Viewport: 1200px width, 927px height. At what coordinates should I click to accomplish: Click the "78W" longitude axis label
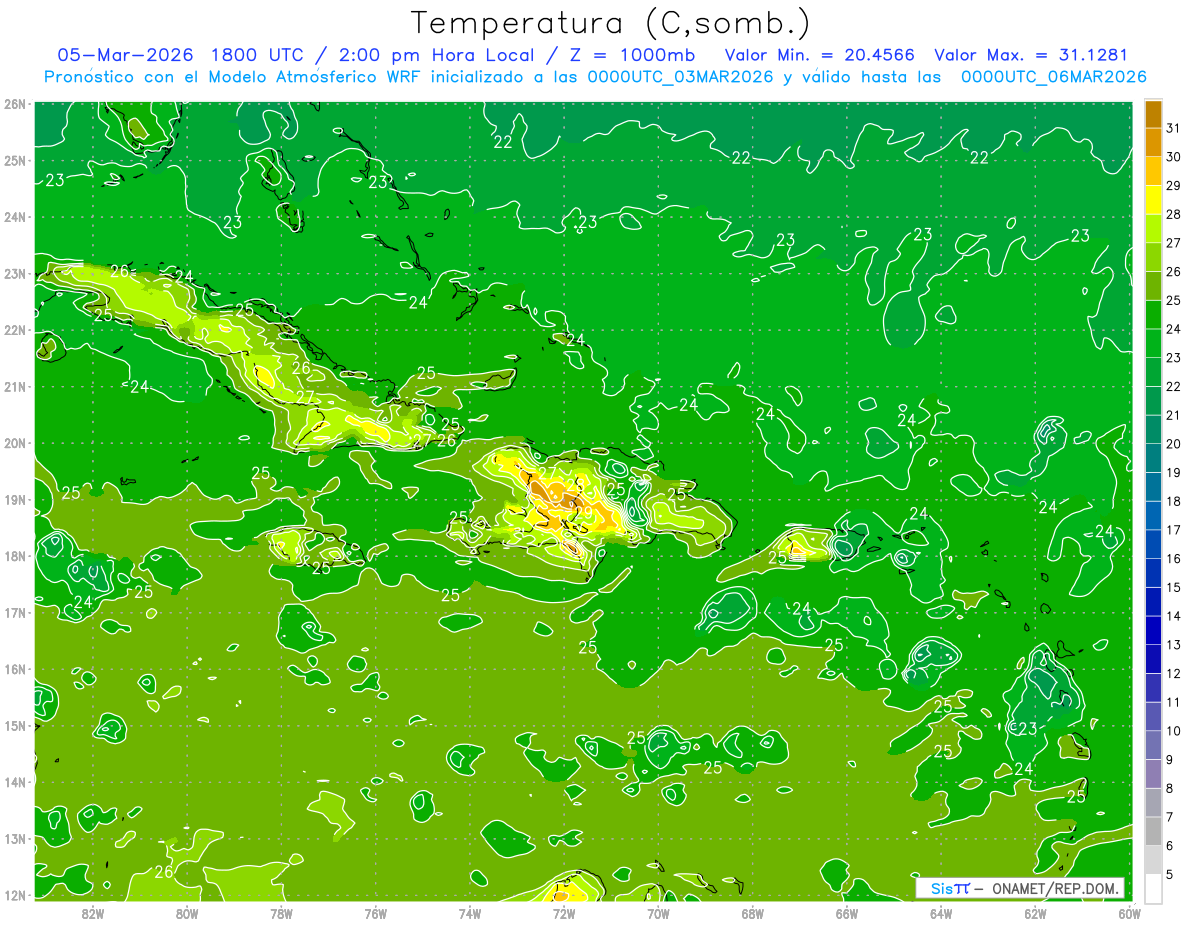tap(281, 913)
